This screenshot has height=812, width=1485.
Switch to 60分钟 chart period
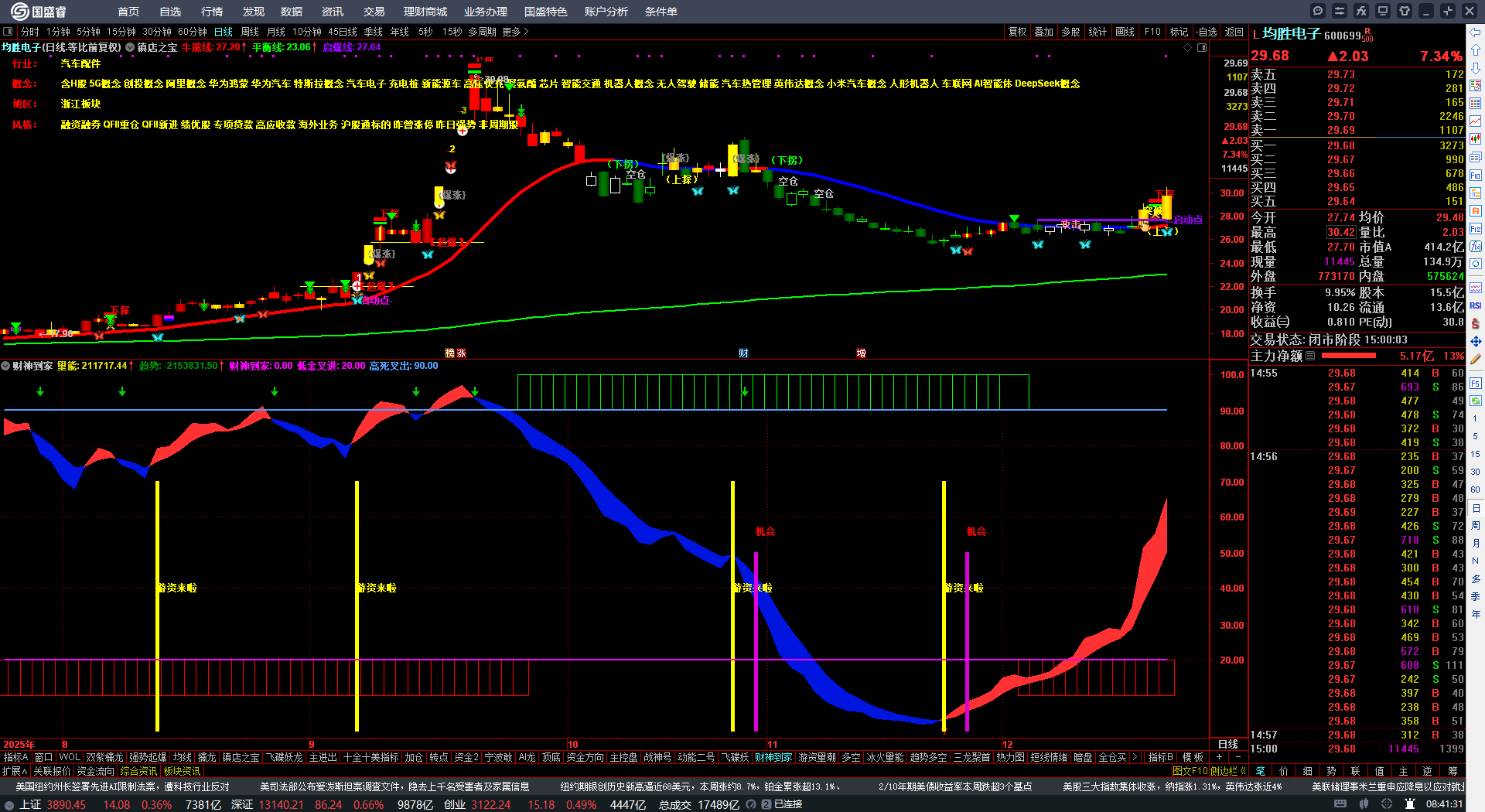click(x=193, y=32)
